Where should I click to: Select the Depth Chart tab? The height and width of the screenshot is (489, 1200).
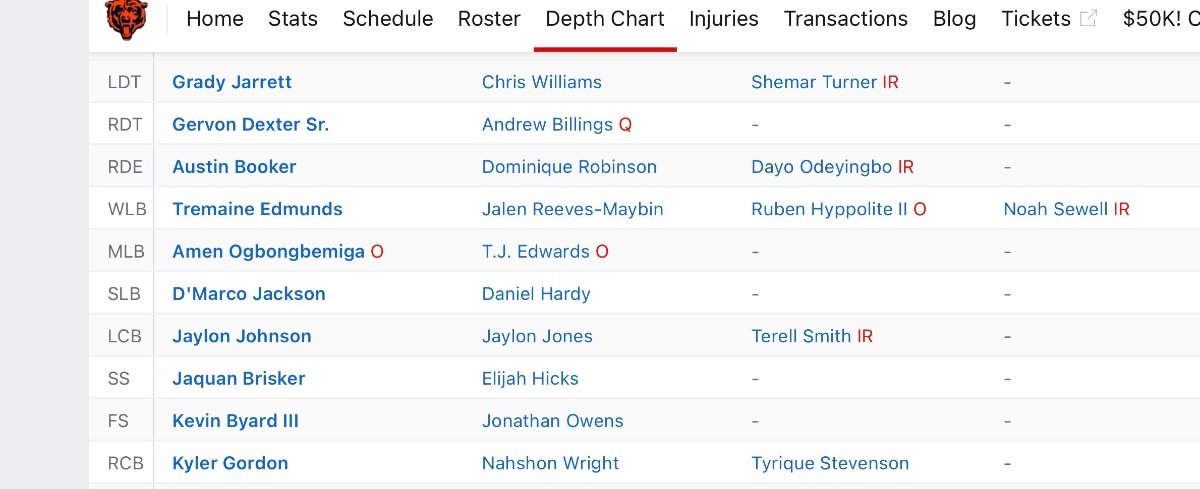click(605, 19)
